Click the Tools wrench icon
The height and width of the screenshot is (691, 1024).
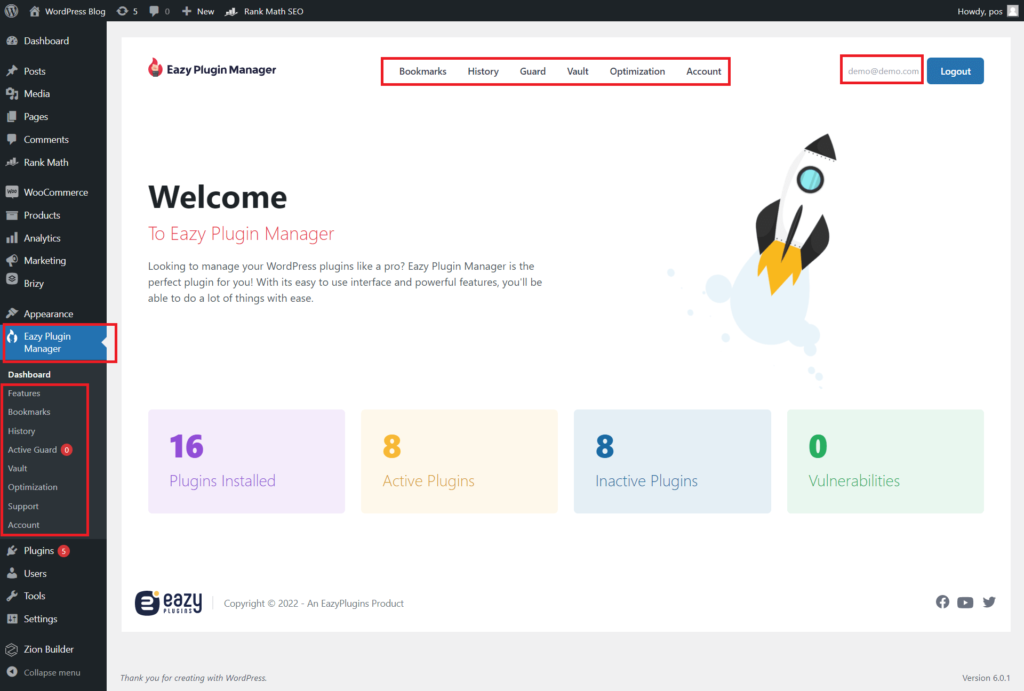pyautogui.click(x=12, y=596)
